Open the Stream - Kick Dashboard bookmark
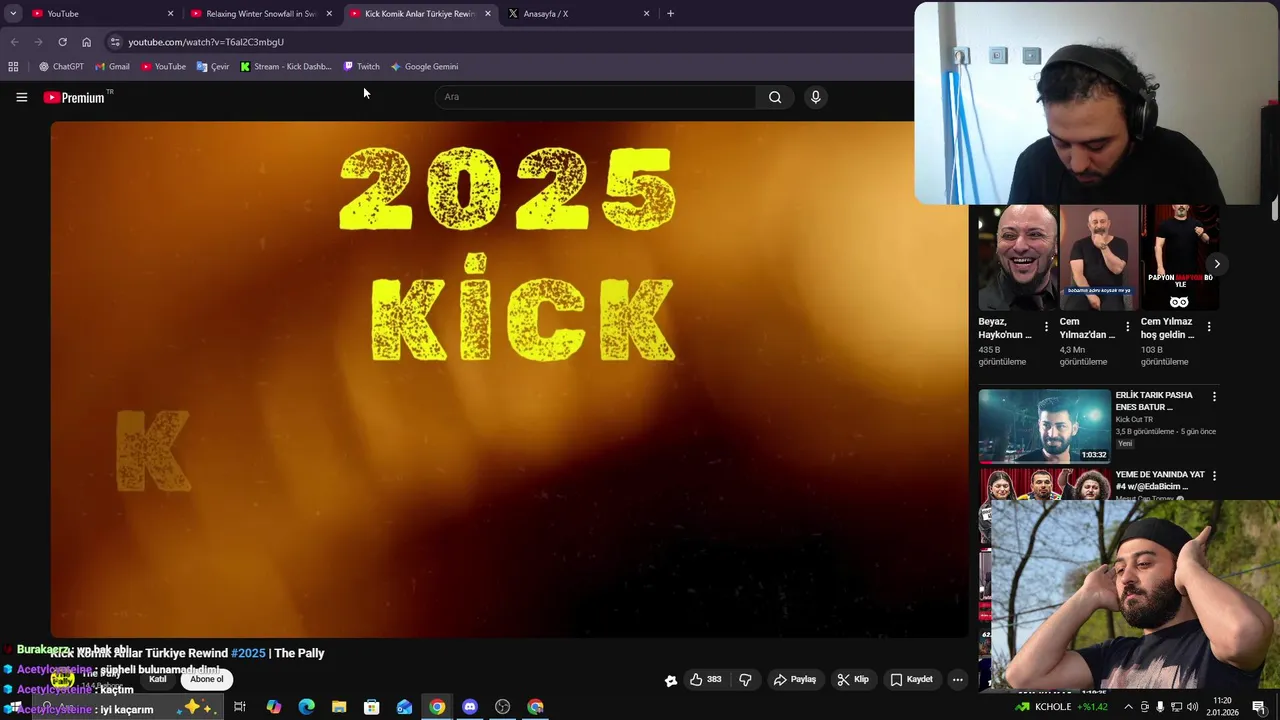Viewport: 1280px width, 720px height. coord(285,66)
